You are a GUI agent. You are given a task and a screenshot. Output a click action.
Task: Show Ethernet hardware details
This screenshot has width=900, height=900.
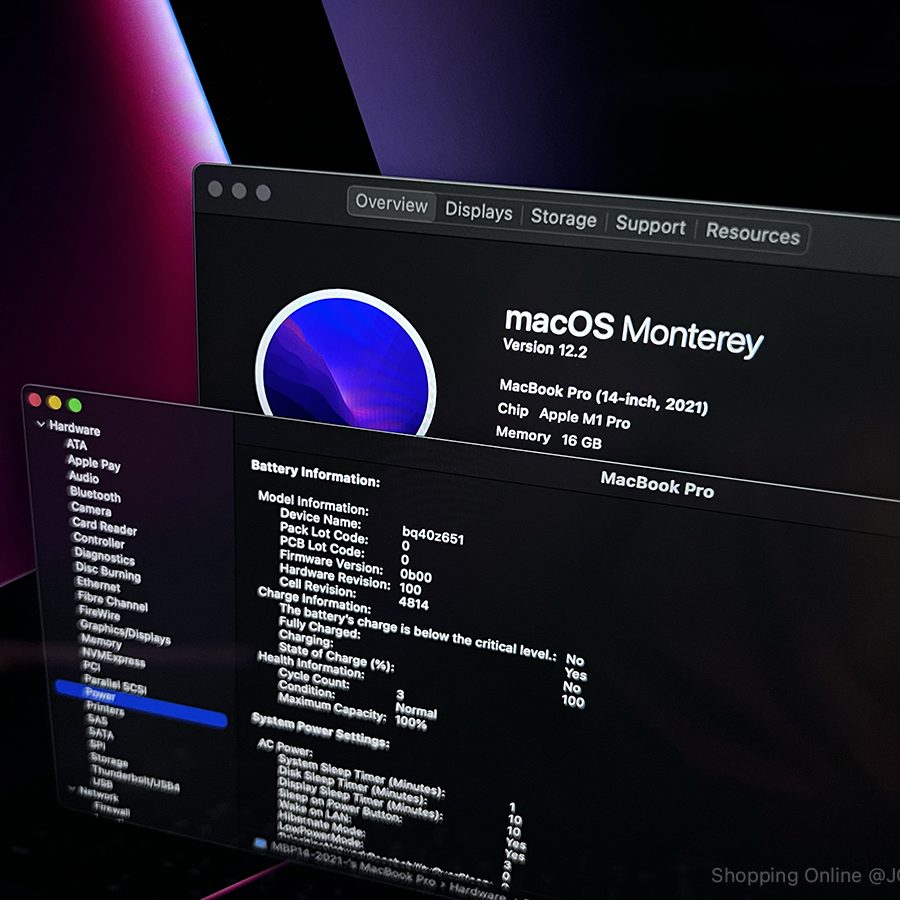click(x=98, y=584)
